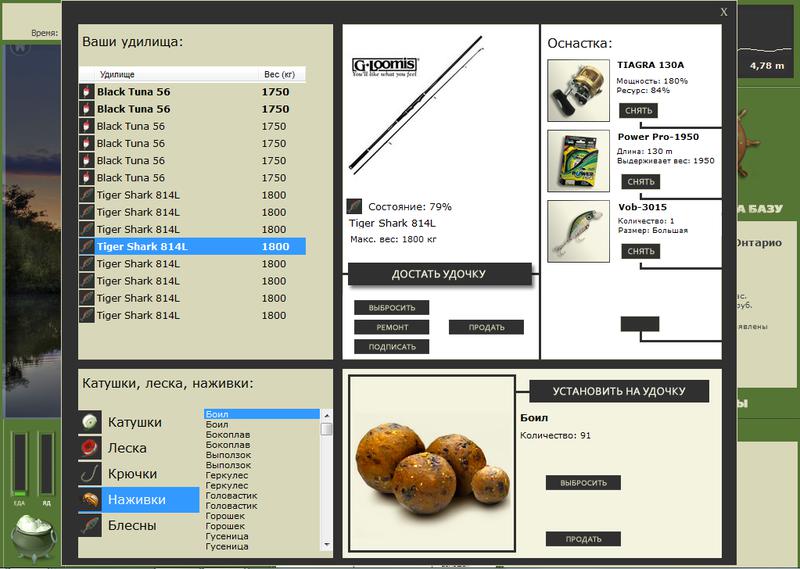Click the Макс. вес: 1800 кг text
Image resolution: width=800 pixels, height=569 pixels.
393,239
